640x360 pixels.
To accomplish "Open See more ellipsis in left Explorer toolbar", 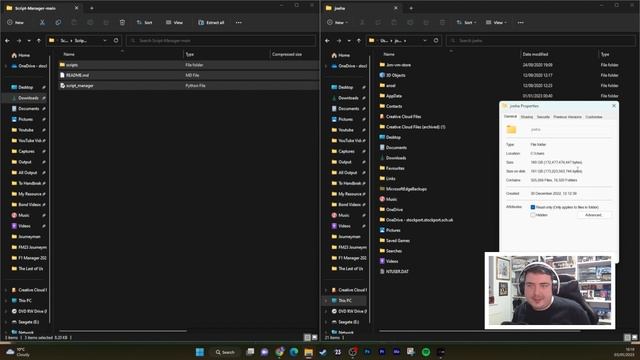I will pyautogui.click(x=239, y=22).
